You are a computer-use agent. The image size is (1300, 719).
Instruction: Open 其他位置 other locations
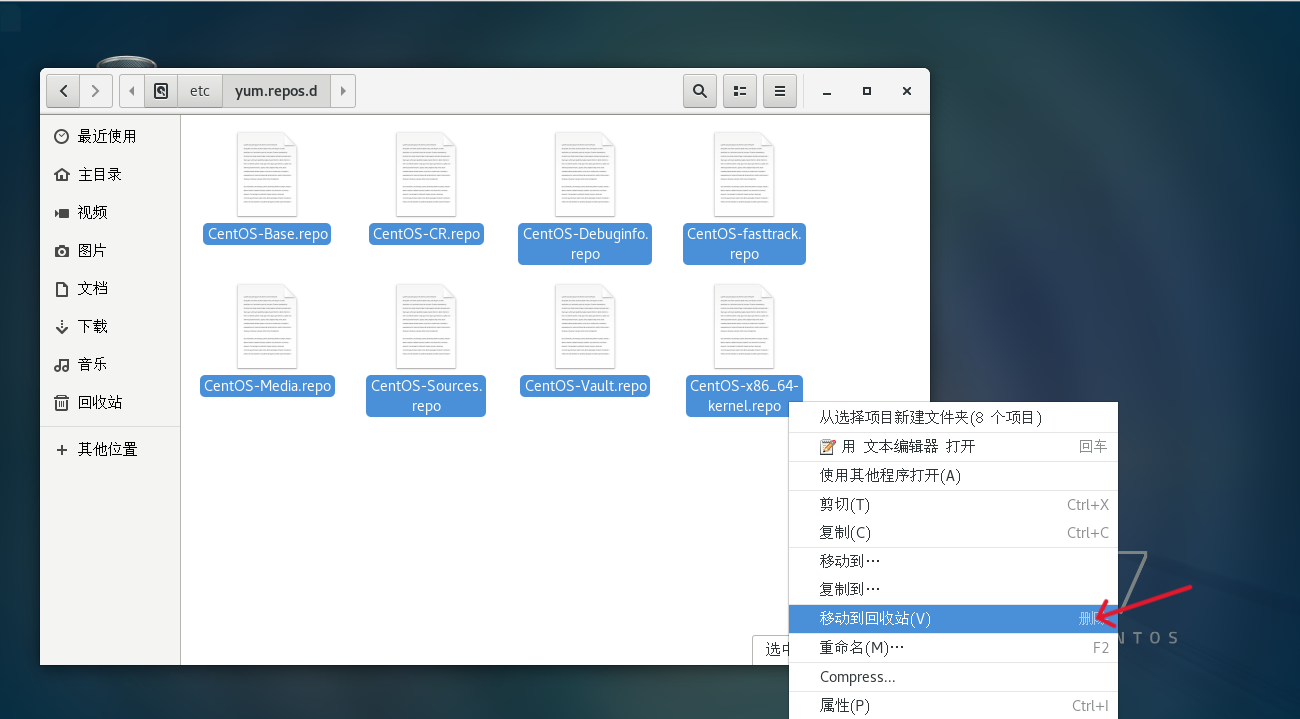tap(110, 449)
